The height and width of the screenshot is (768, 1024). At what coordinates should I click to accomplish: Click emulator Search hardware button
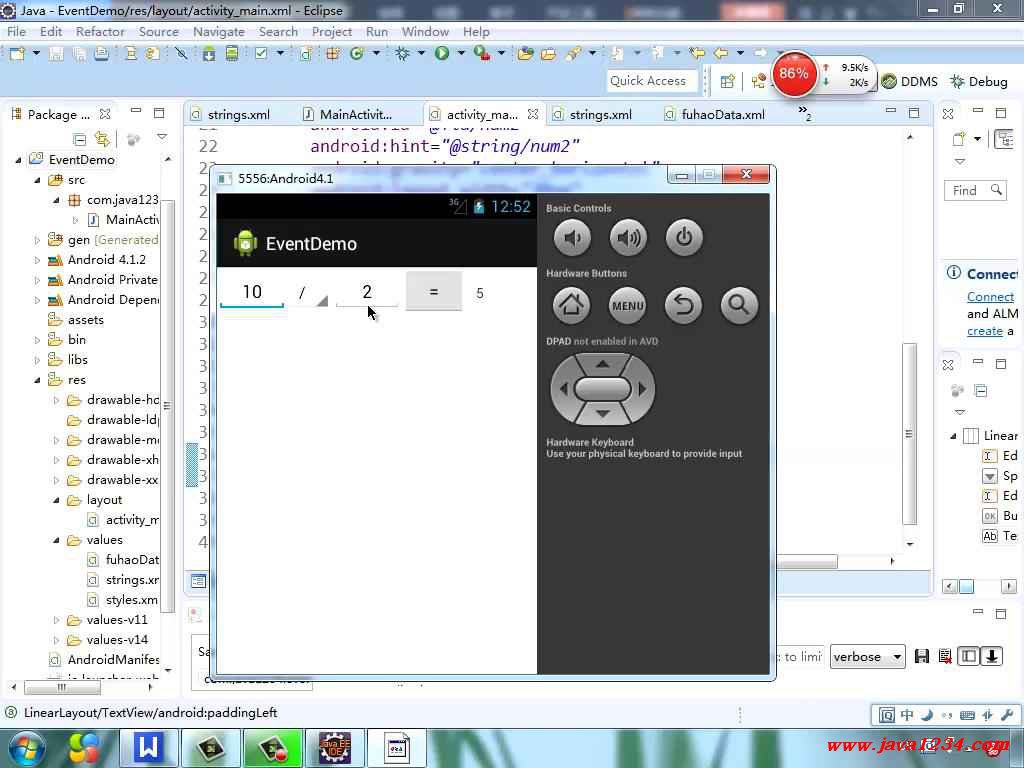click(x=739, y=305)
